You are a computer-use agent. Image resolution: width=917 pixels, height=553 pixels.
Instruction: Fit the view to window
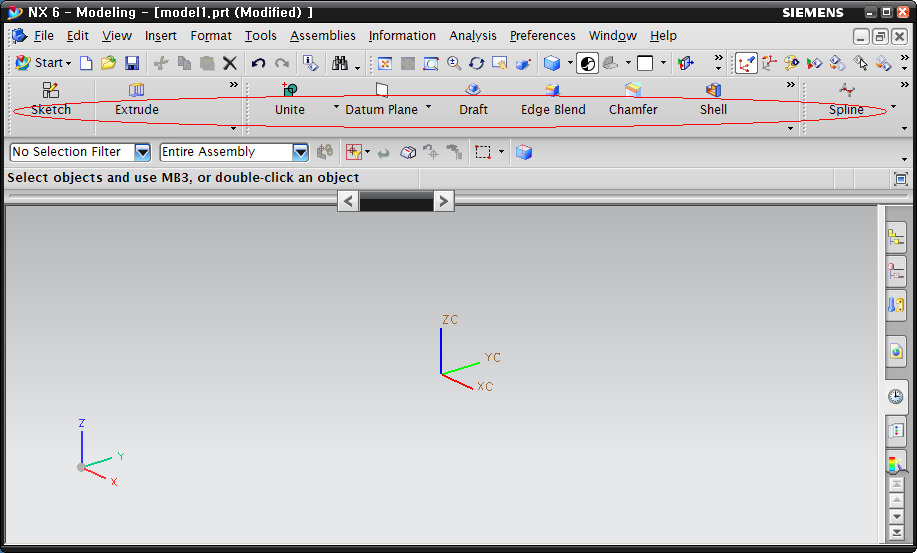coord(385,63)
